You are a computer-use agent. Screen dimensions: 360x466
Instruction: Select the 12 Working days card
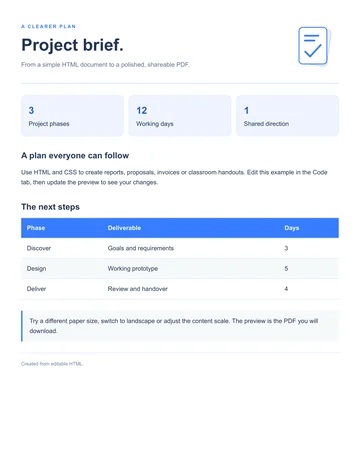[x=180, y=116]
